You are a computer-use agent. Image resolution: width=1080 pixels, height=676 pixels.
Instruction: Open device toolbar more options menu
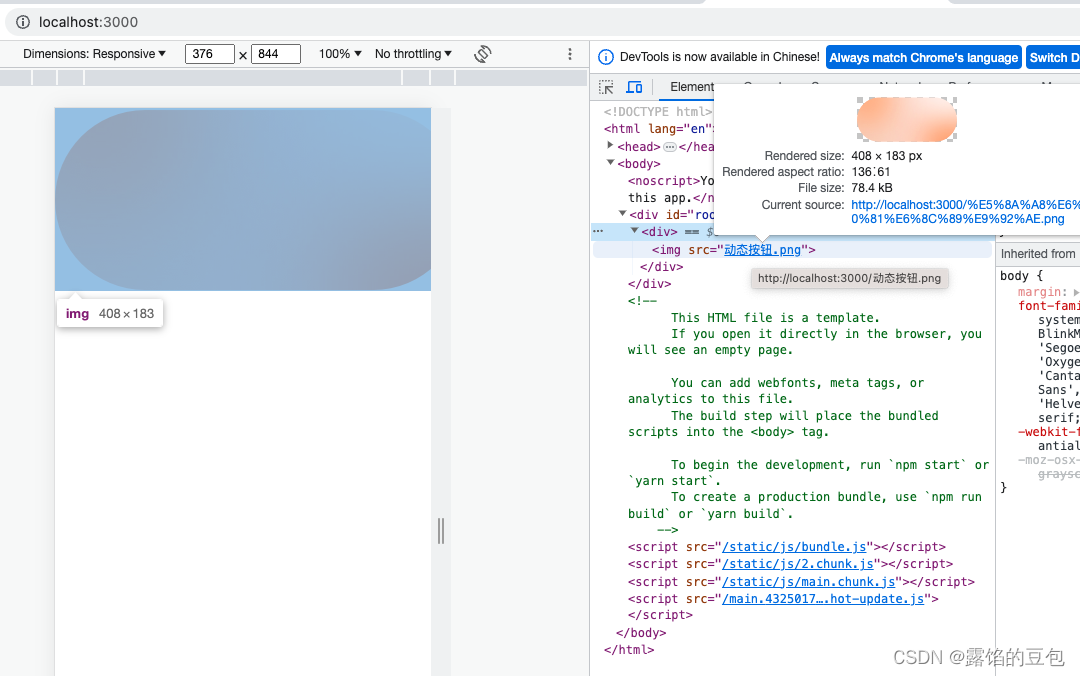point(570,54)
